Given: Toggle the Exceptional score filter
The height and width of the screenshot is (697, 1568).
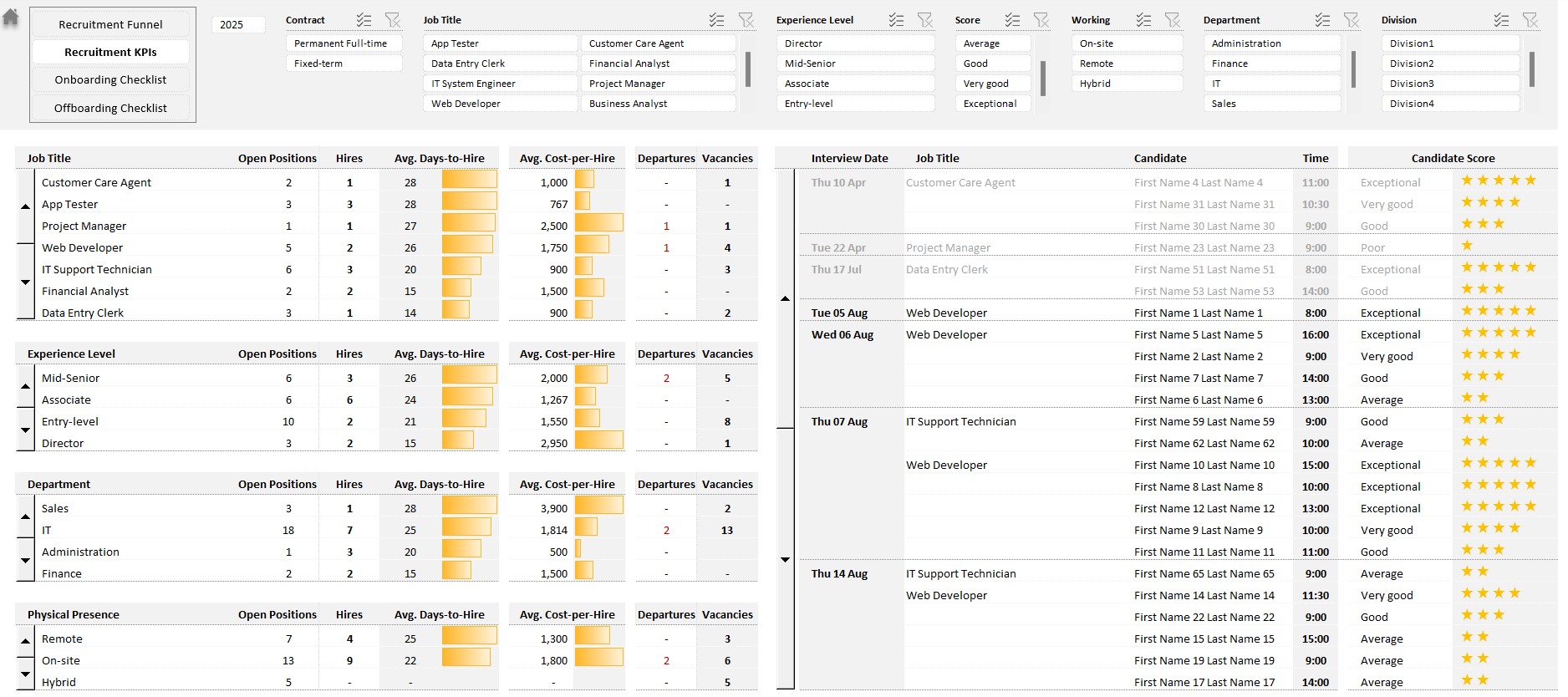Looking at the screenshot, I should pyautogui.click(x=991, y=104).
